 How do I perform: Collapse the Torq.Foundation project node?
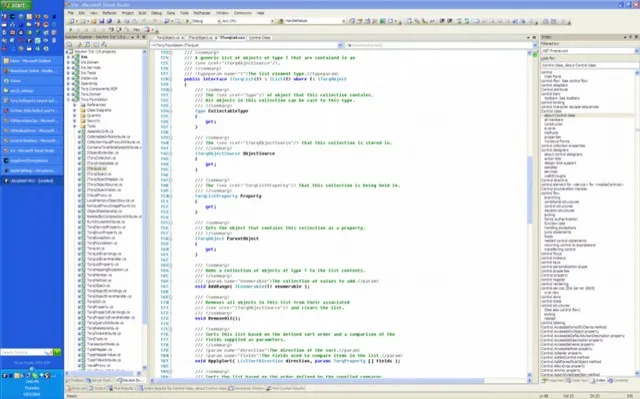click(69, 100)
